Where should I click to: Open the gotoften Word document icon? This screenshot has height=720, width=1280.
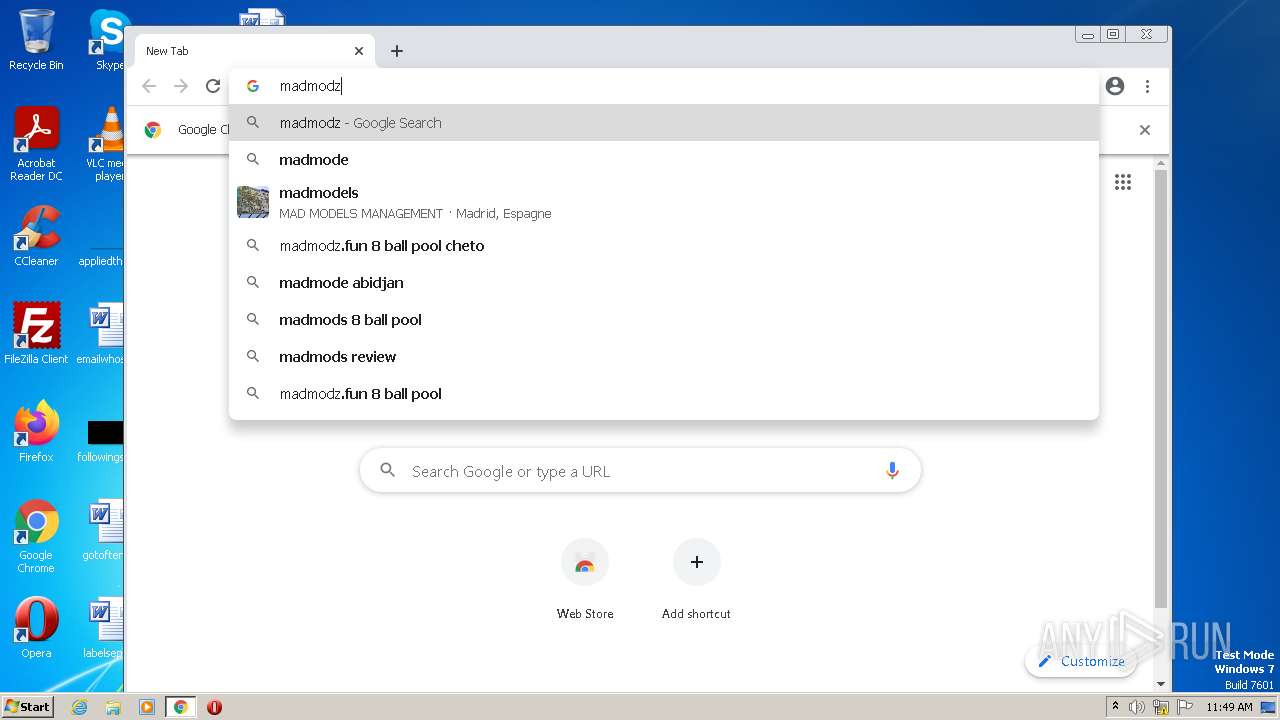pyautogui.click(x=102, y=530)
